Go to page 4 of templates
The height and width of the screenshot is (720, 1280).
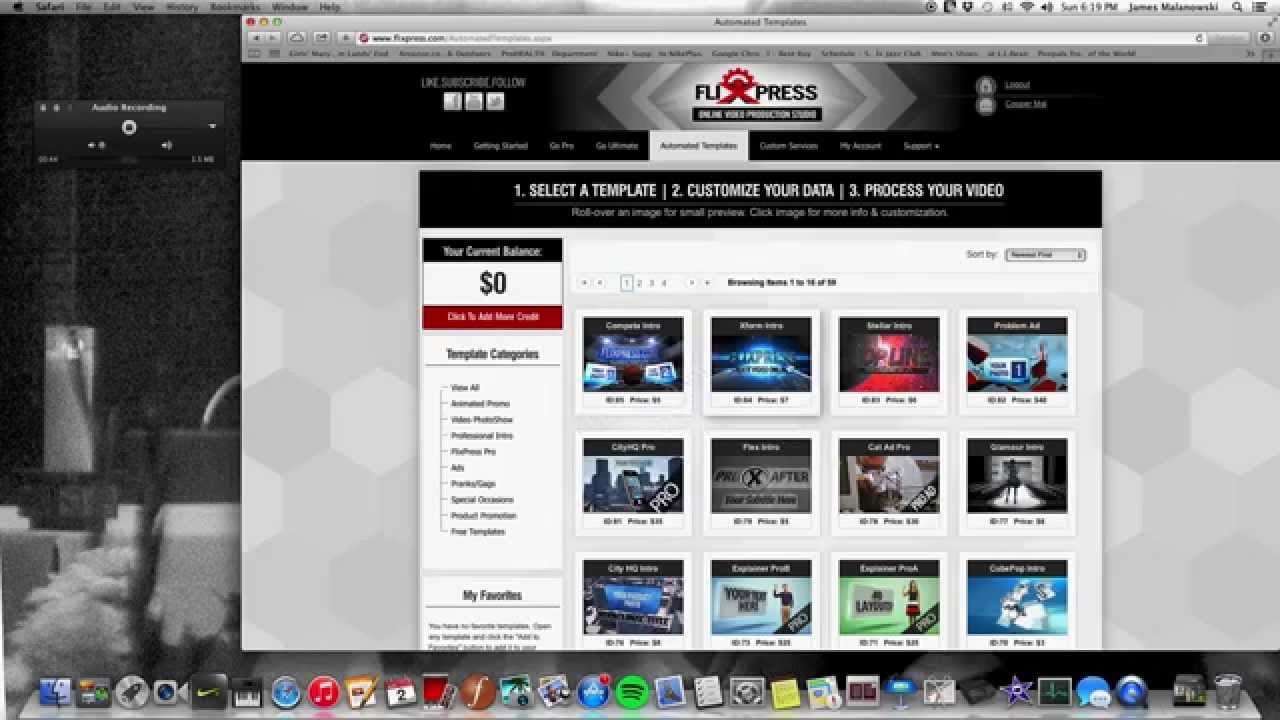click(x=664, y=283)
